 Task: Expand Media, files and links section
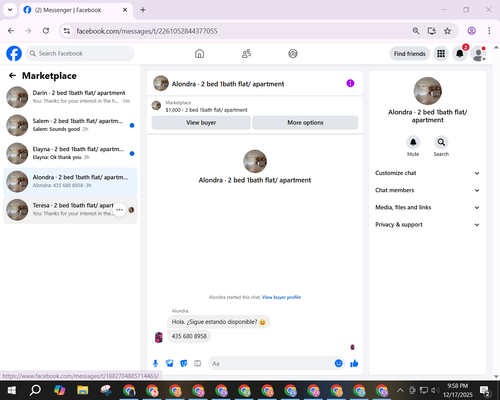427,207
